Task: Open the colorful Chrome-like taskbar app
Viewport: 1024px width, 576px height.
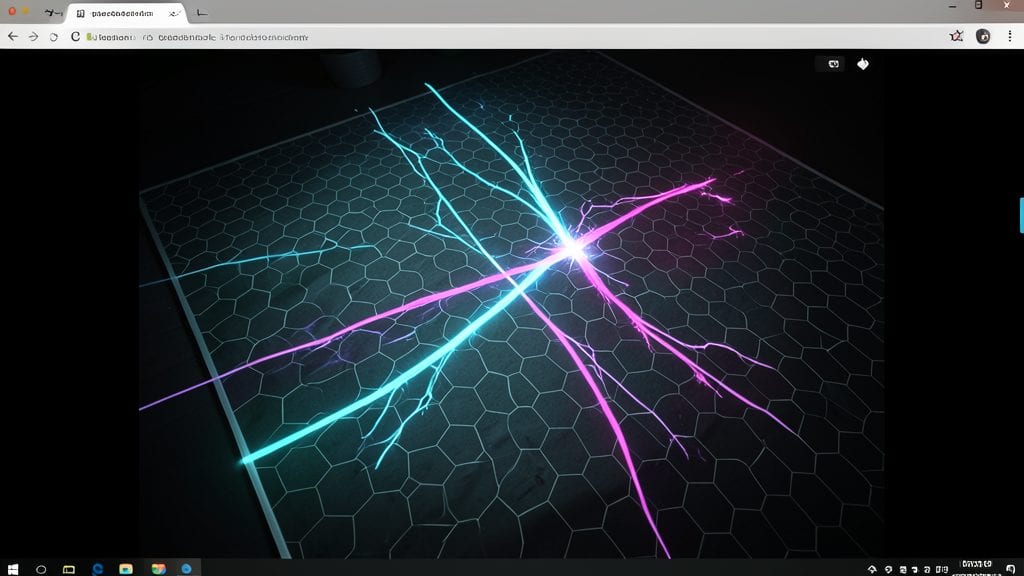Action: (x=158, y=569)
